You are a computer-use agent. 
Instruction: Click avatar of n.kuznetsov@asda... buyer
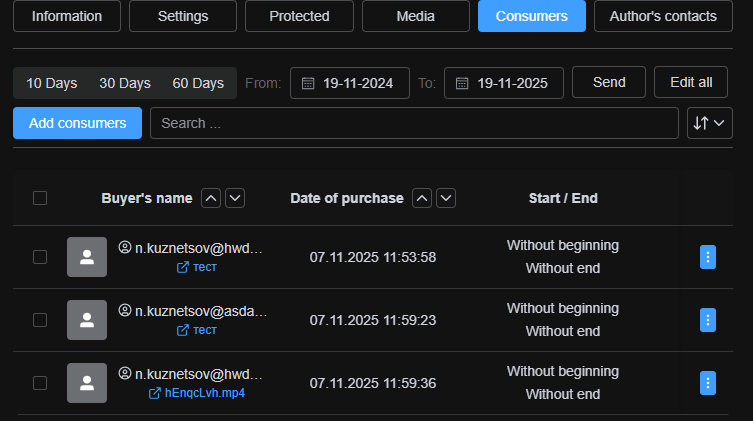coord(87,320)
